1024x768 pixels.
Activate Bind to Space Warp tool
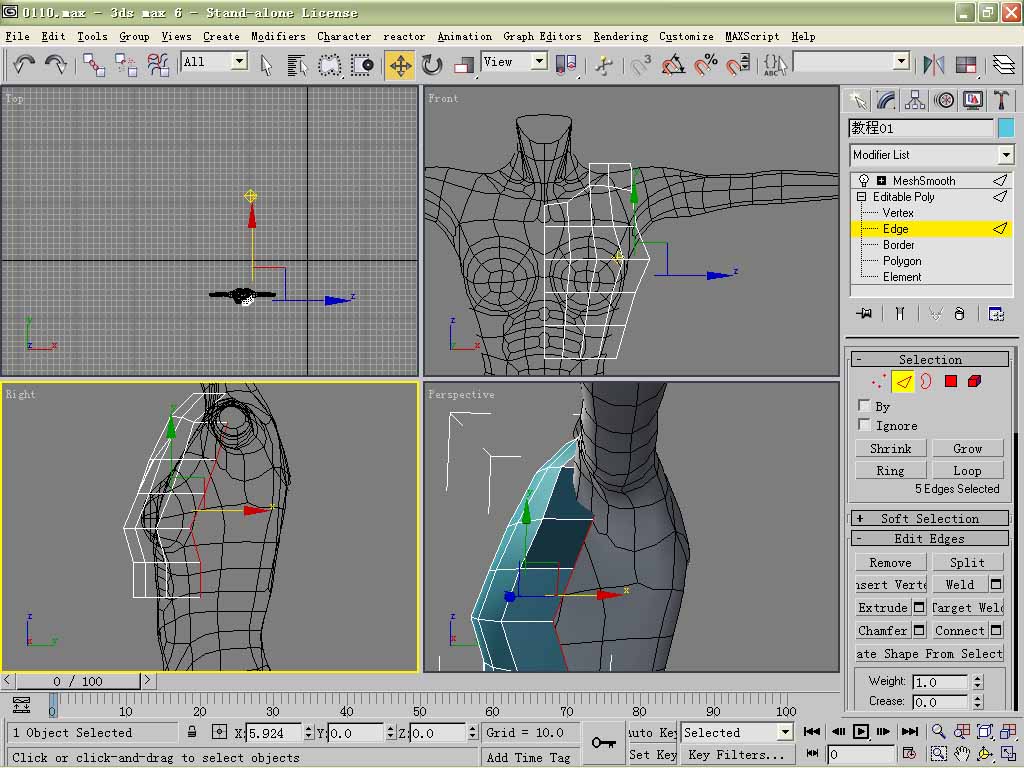pos(158,64)
